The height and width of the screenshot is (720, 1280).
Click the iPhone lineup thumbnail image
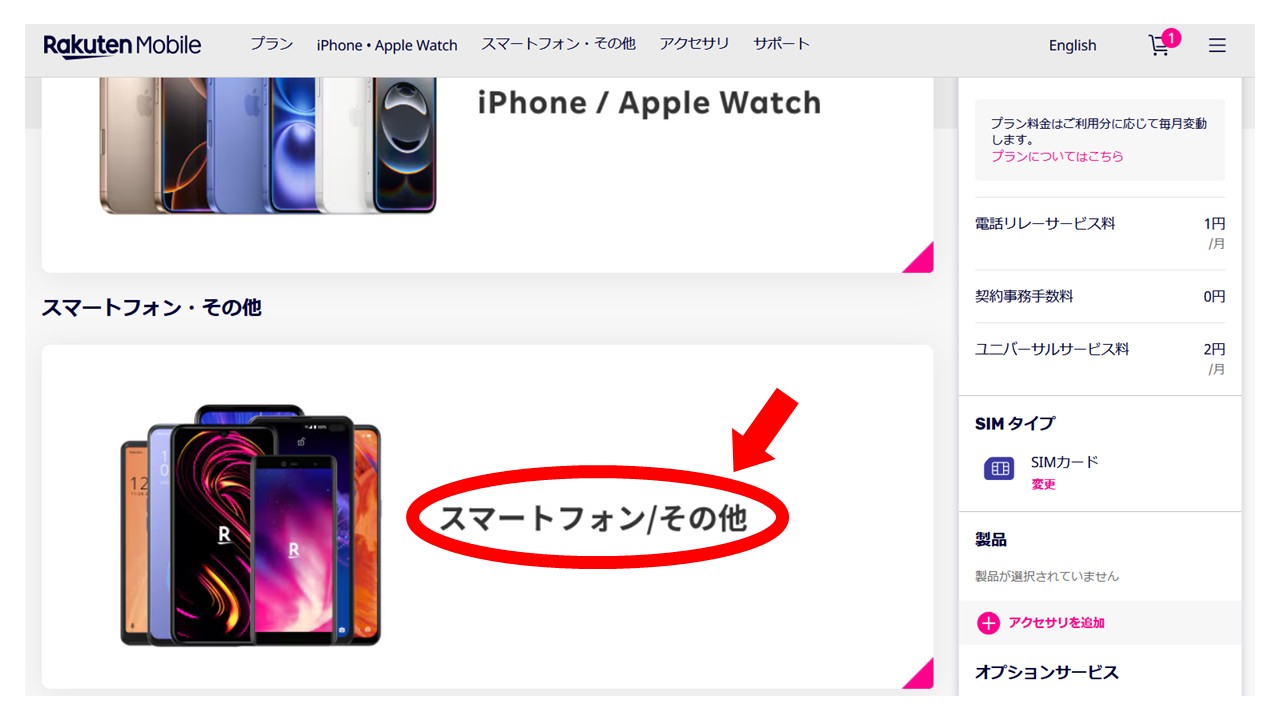(x=268, y=146)
